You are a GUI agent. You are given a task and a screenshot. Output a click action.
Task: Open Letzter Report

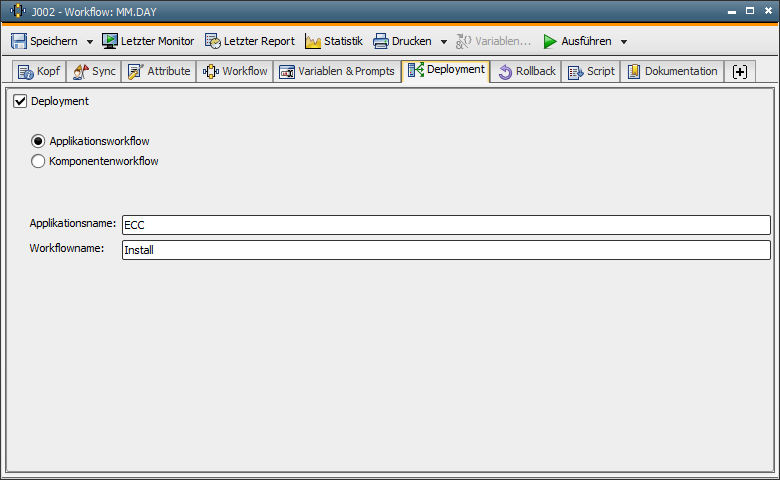tap(250, 41)
